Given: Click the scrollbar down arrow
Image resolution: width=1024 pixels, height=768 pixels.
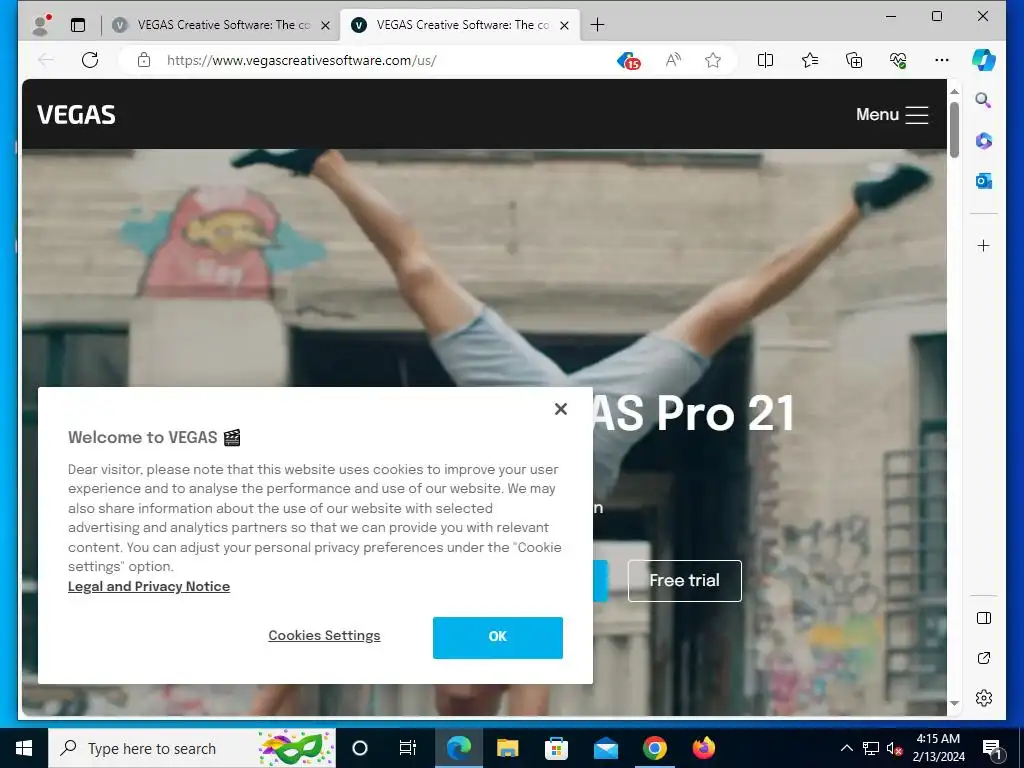Looking at the screenshot, I should click(954, 703).
